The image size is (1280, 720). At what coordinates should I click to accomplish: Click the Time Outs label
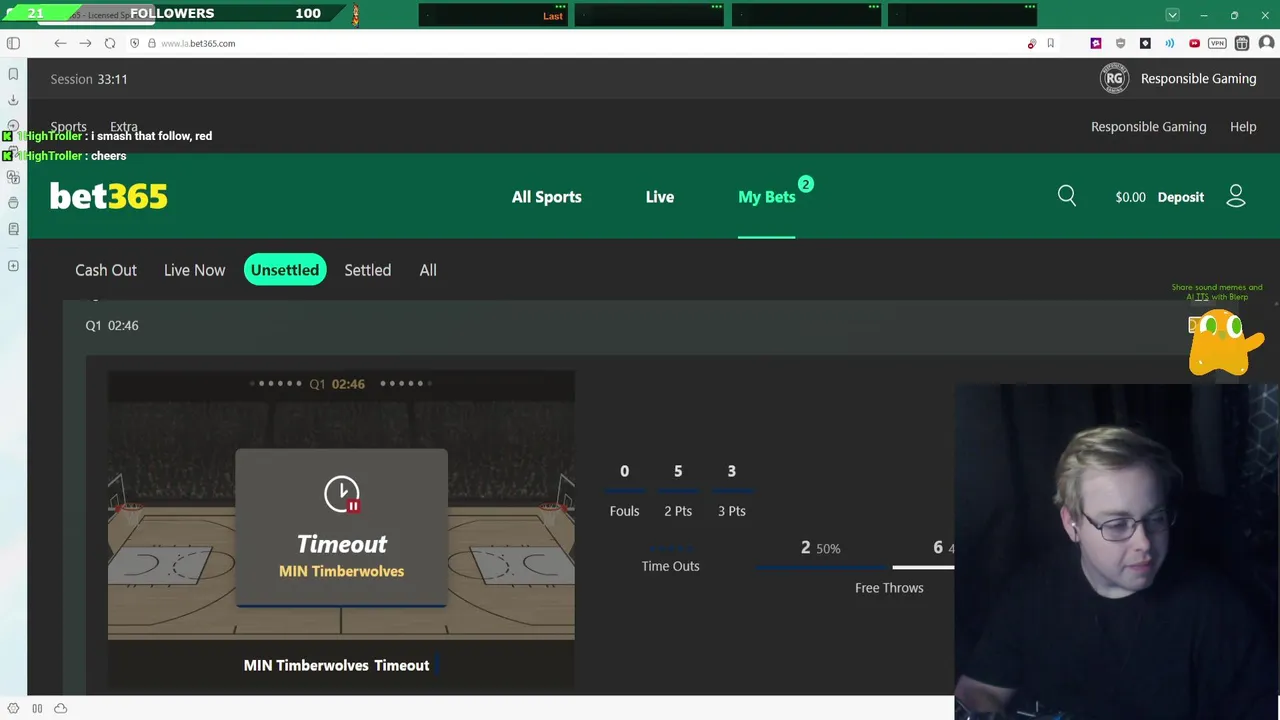coord(670,566)
